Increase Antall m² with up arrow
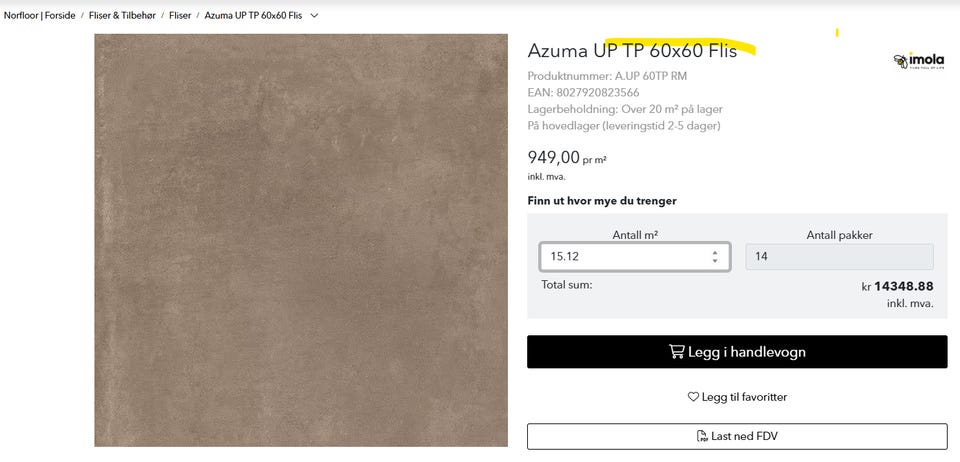 coord(715,252)
